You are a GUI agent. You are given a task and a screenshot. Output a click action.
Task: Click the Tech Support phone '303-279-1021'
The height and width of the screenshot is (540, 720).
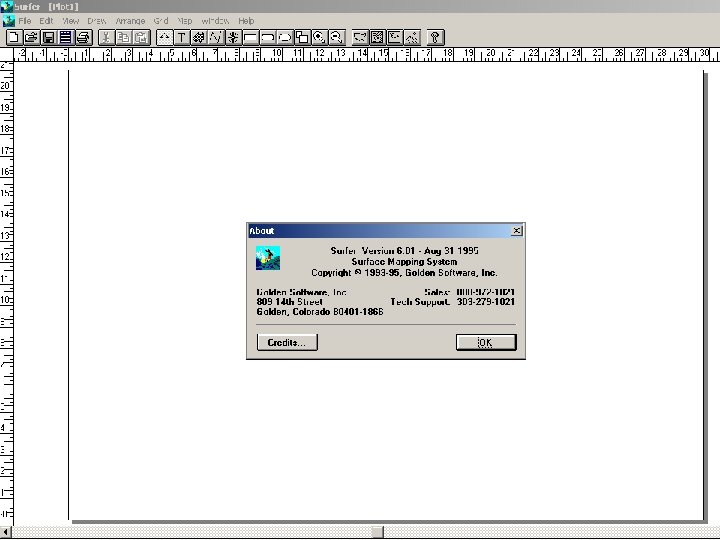click(485, 302)
